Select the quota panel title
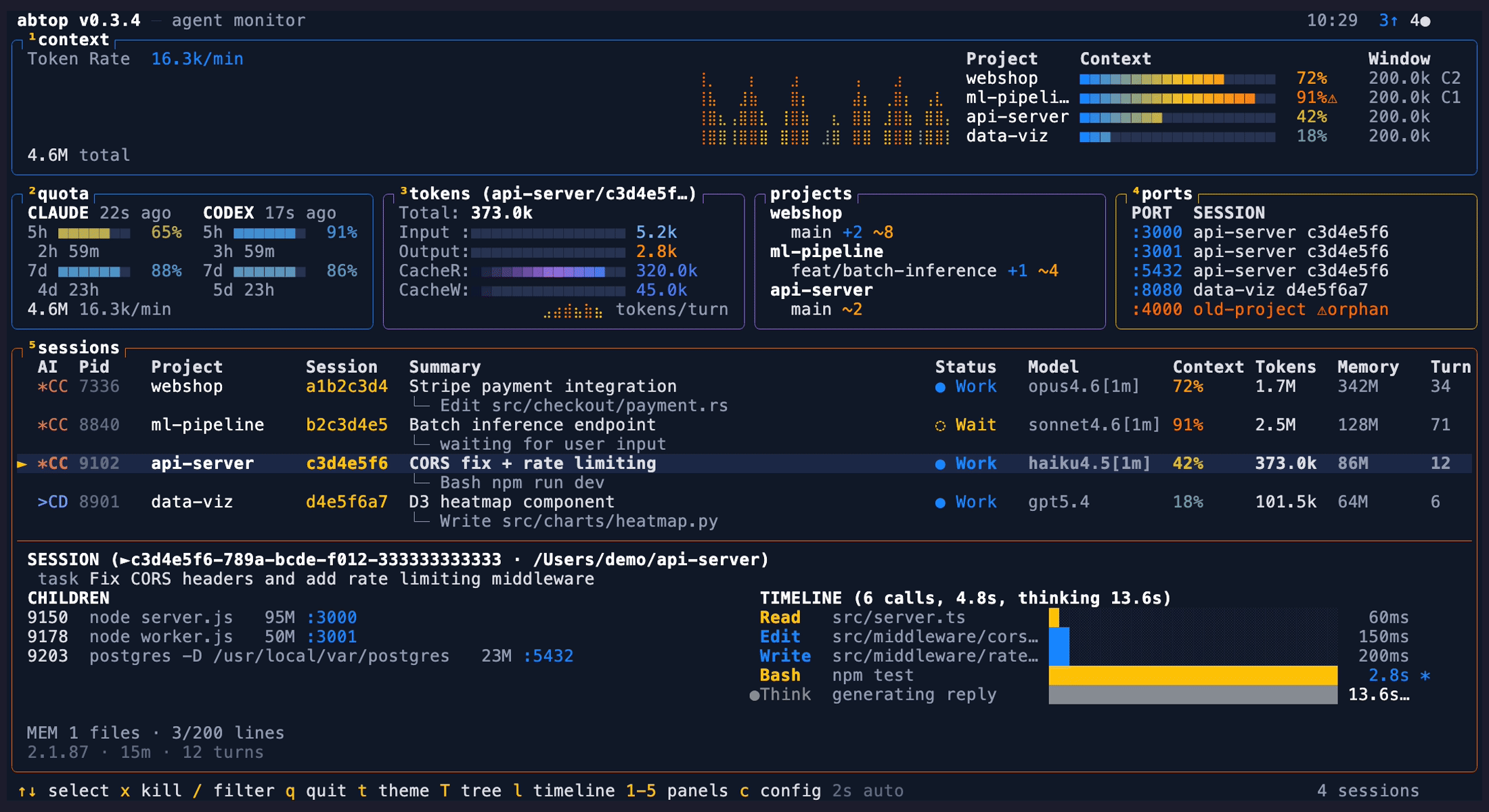The image size is (1489, 812). coord(58,194)
